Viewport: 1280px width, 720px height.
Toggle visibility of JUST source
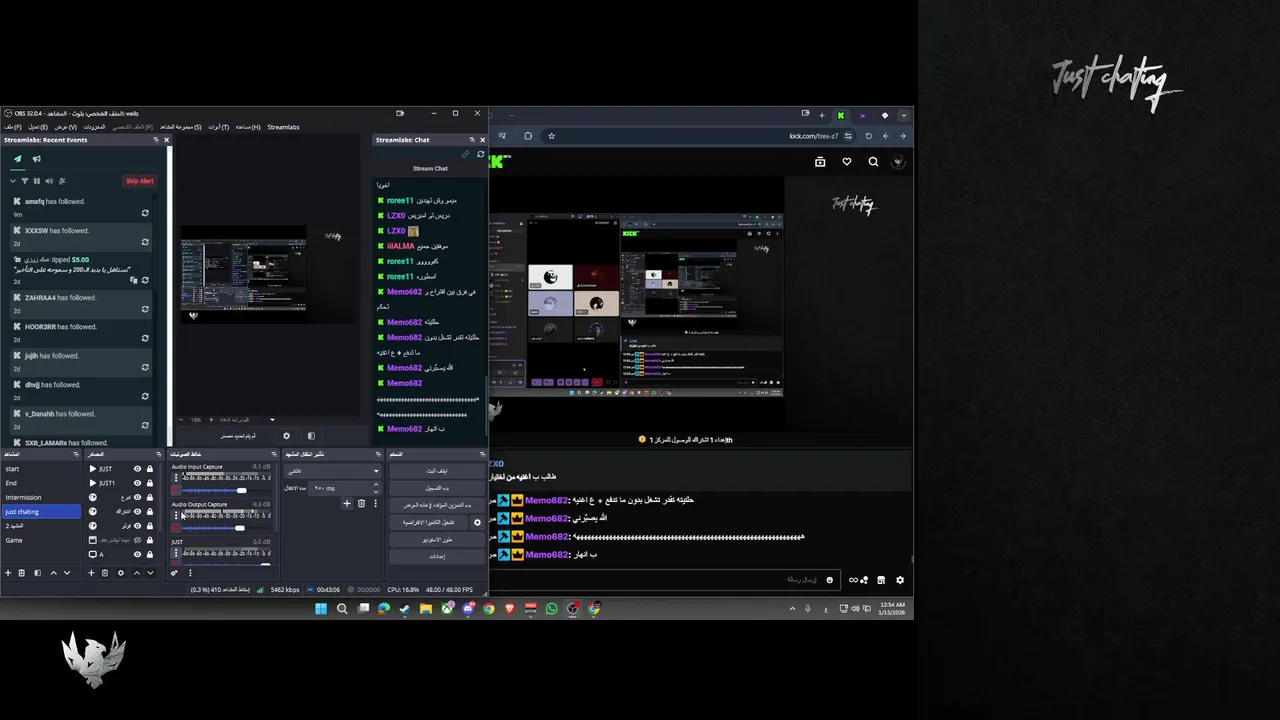click(x=137, y=469)
